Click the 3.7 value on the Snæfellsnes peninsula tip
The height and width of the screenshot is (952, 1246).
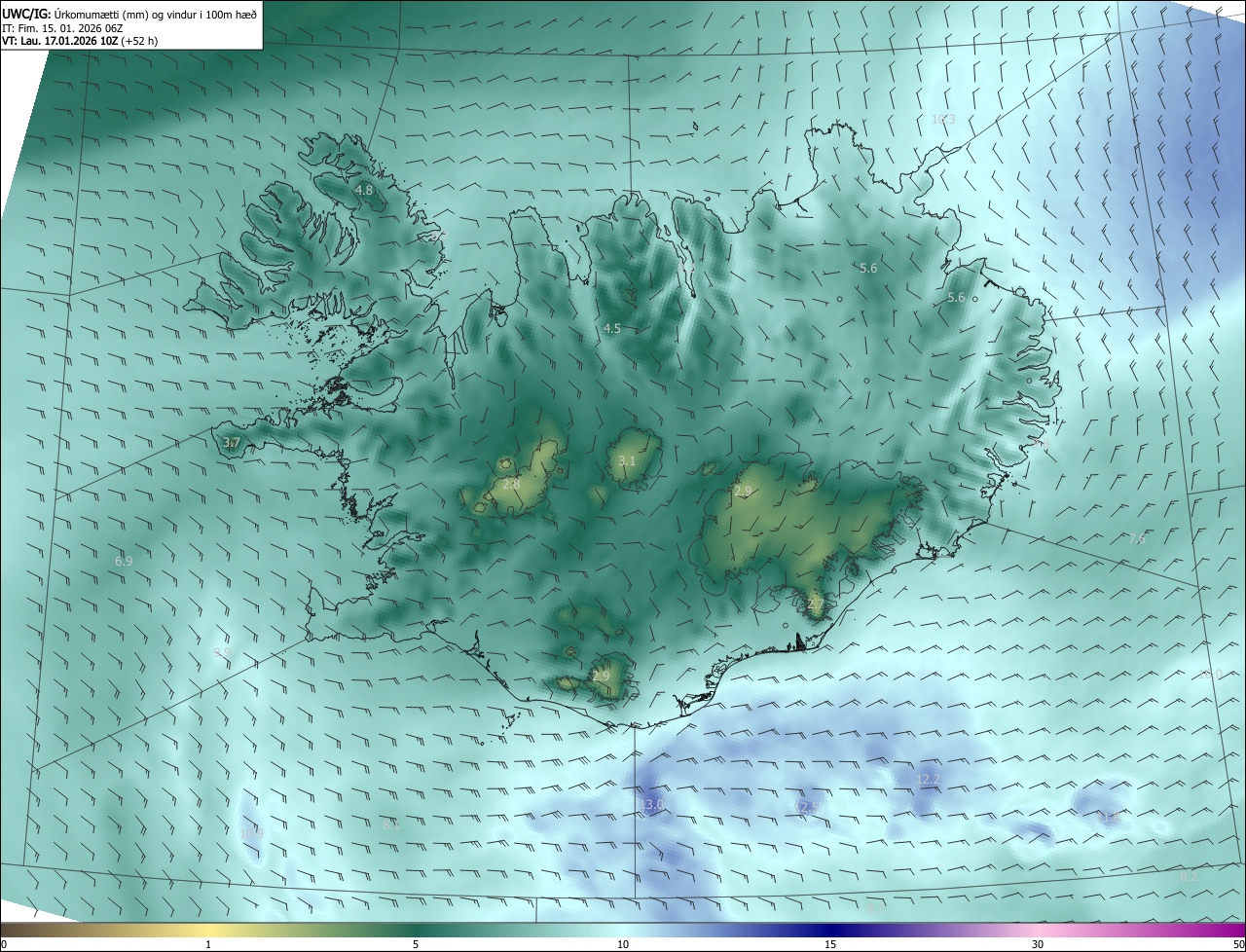pyautogui.click(x=232, y=443)
